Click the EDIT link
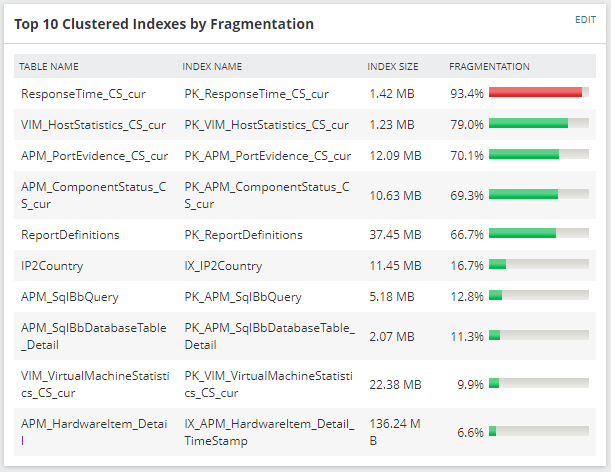Viewport: 611px width, 472px height. (x=585, y=19)
